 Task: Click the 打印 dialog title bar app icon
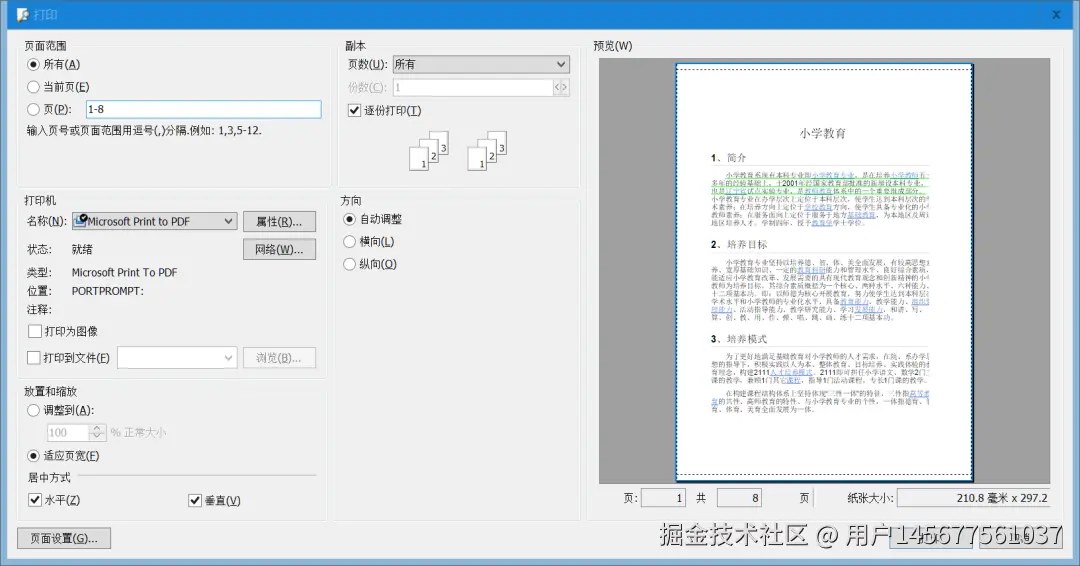(x=23, y=14)
